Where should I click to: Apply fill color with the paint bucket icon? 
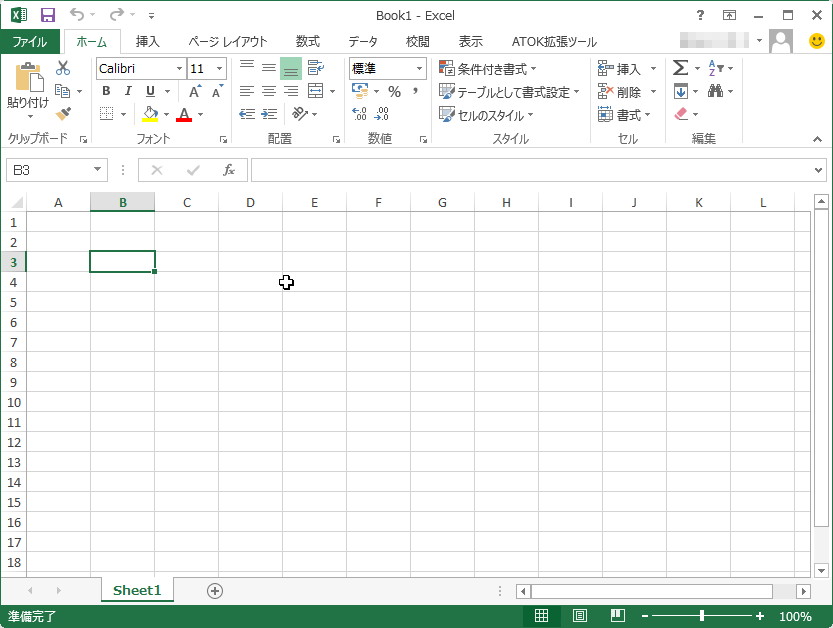(151, 113)
